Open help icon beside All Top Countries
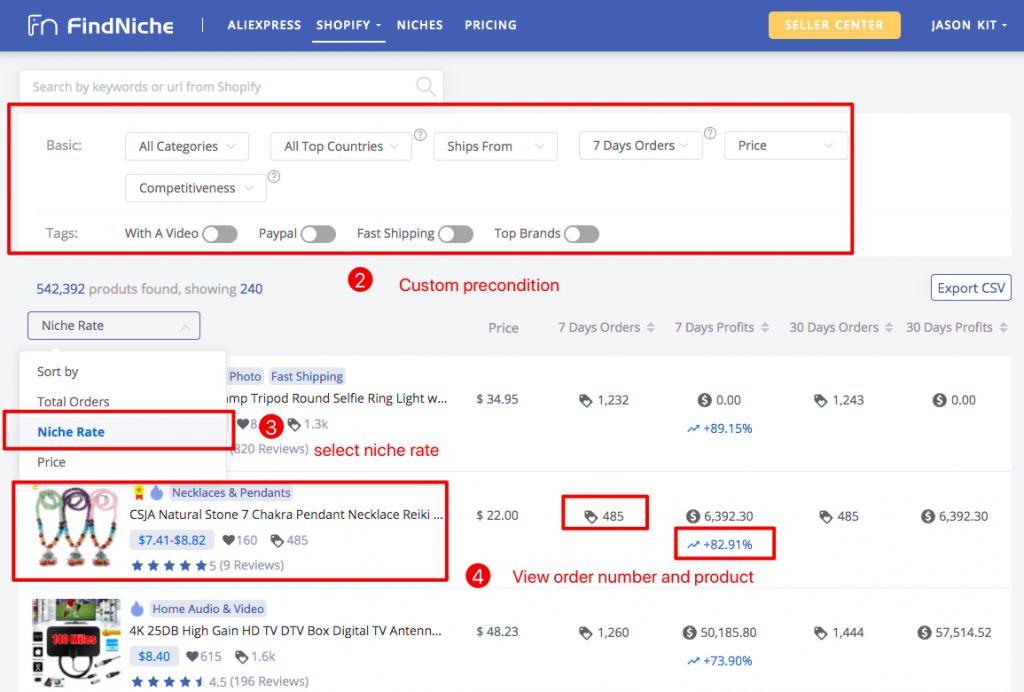Screen dimensions: 1024x692 click(421, 135)
